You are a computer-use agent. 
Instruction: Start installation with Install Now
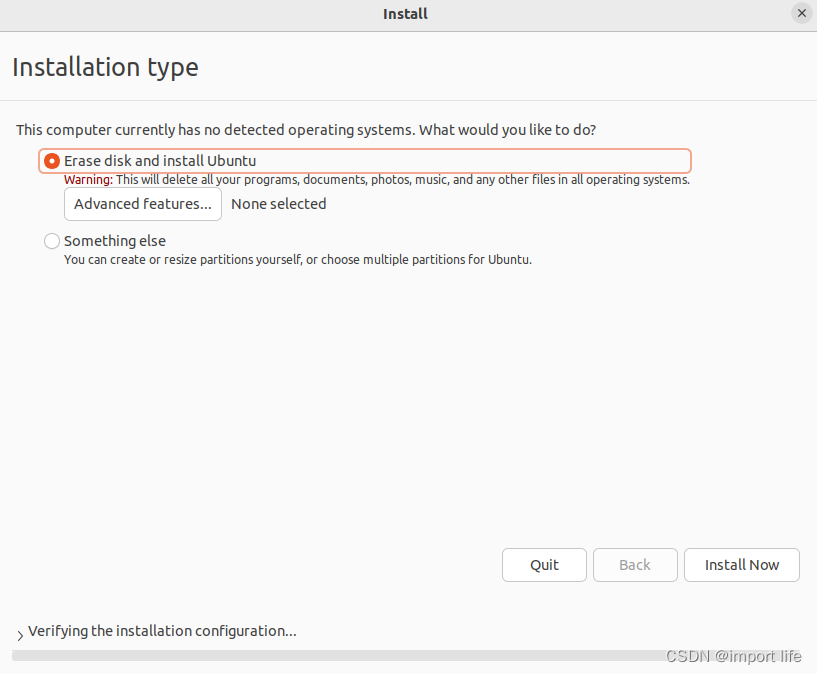point(741,565)
